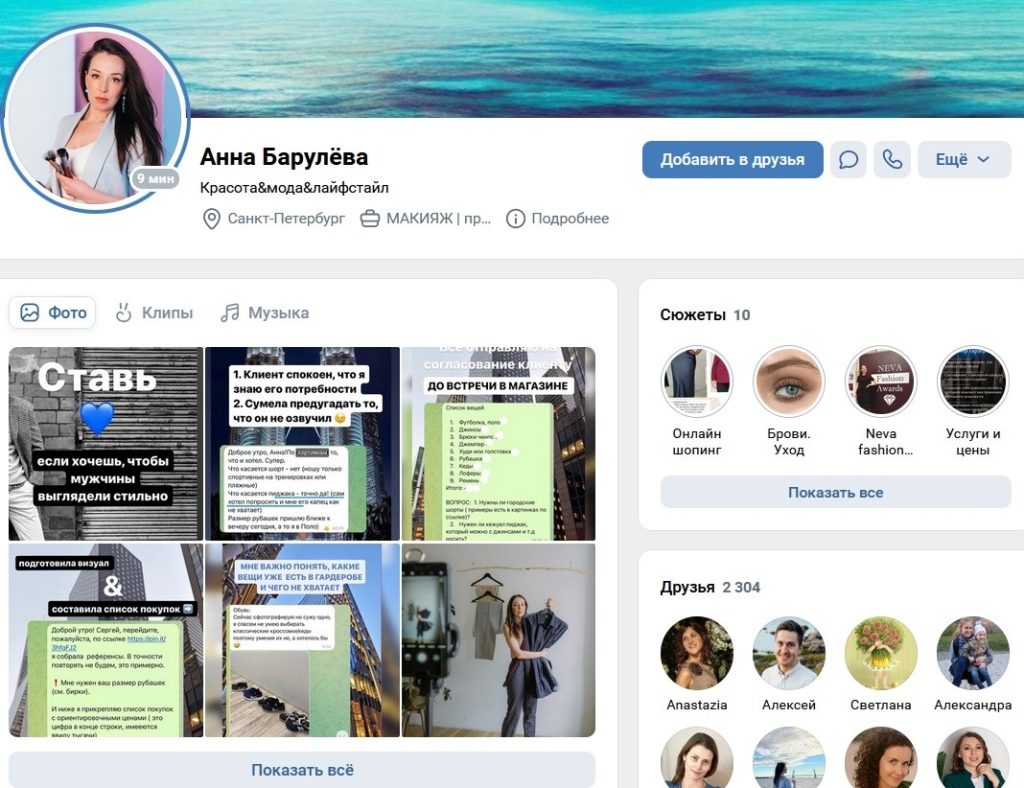1024x788 pixels.
Task: Open Anna's profile avatar photo
Action: pos(95,119)
